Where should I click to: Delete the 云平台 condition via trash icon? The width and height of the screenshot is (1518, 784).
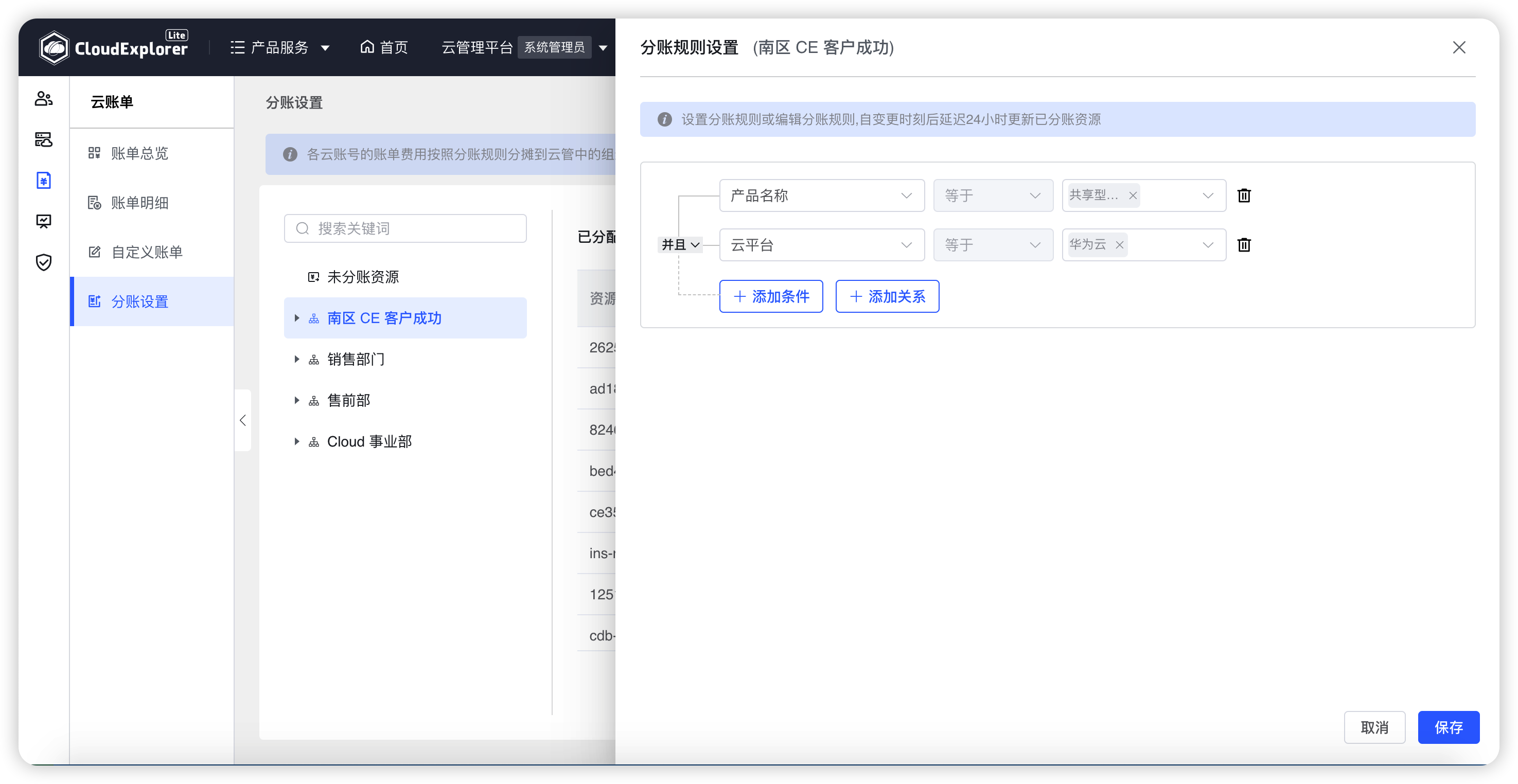point(1244,244)
